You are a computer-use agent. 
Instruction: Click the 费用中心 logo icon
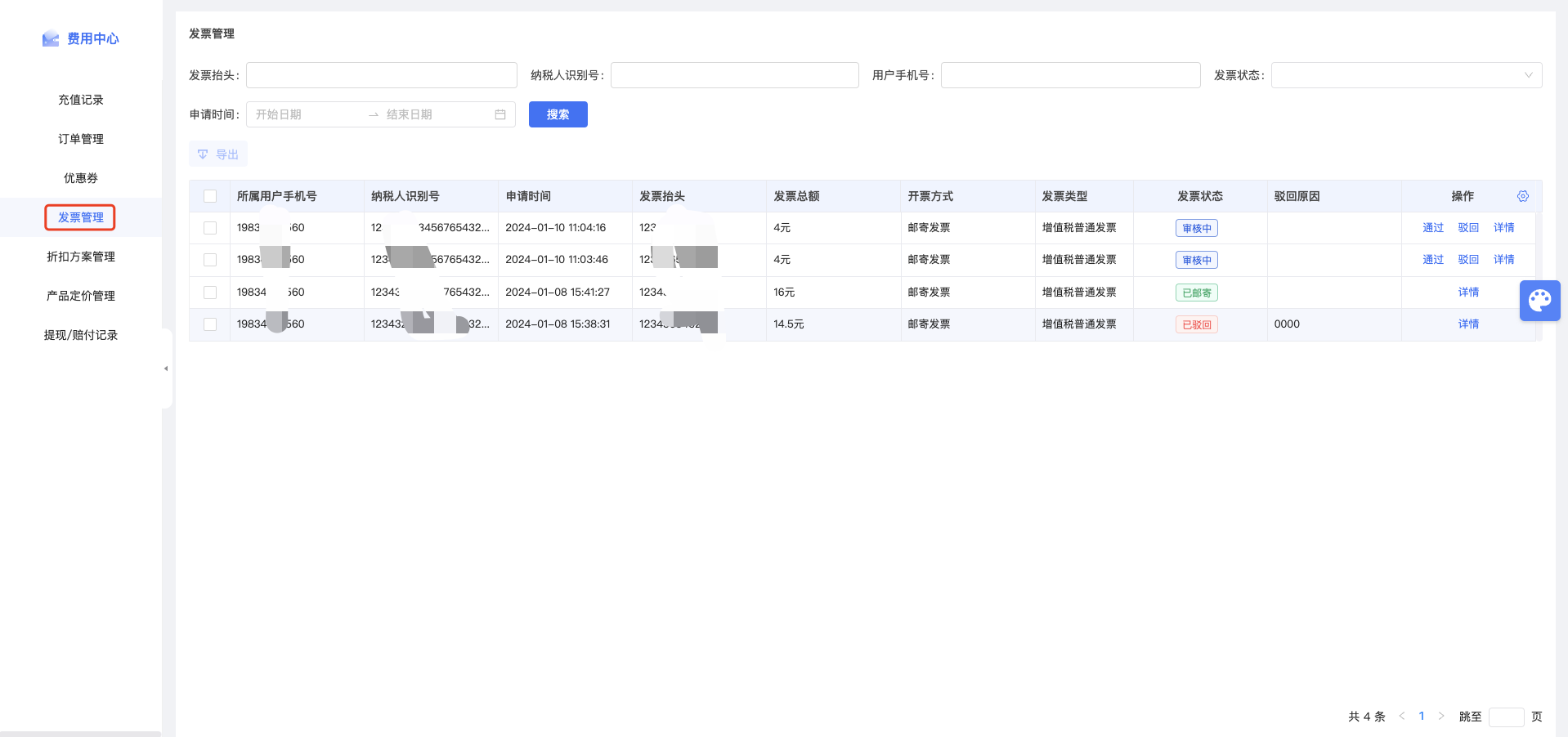[x=51, y=38]
